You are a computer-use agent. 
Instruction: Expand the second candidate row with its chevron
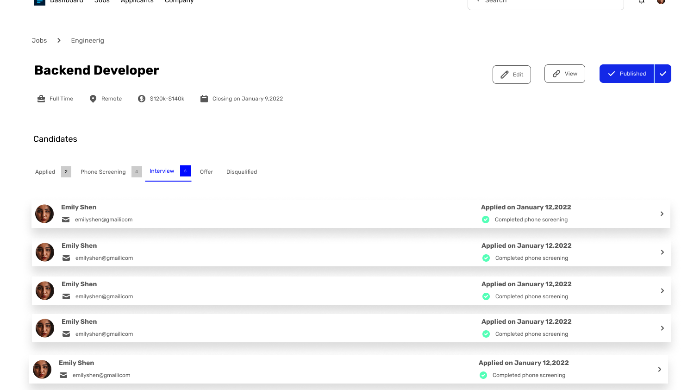pyautogui.click(x=662, y=252)
